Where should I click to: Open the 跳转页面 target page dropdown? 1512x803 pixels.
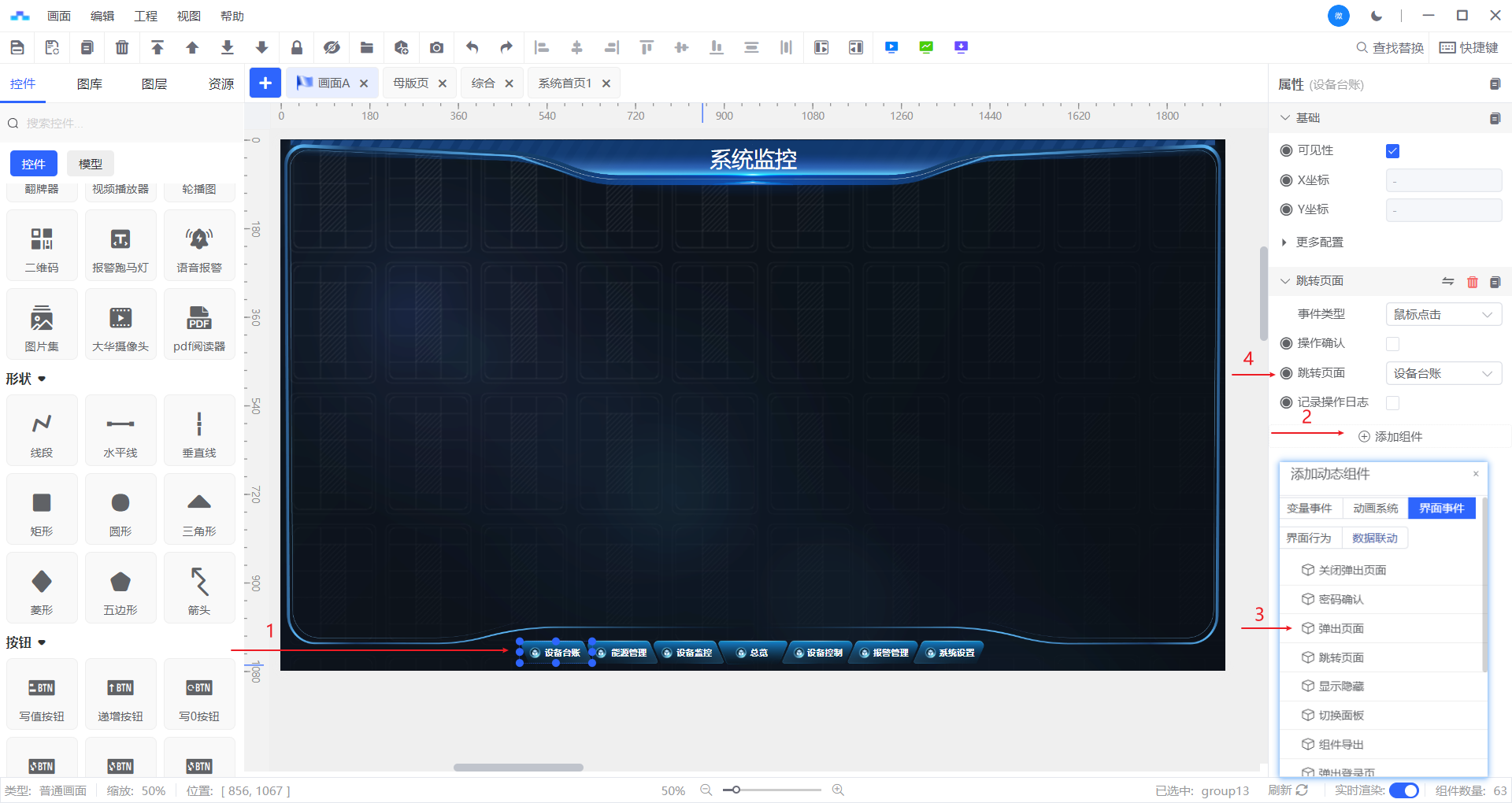[1443, 374]
